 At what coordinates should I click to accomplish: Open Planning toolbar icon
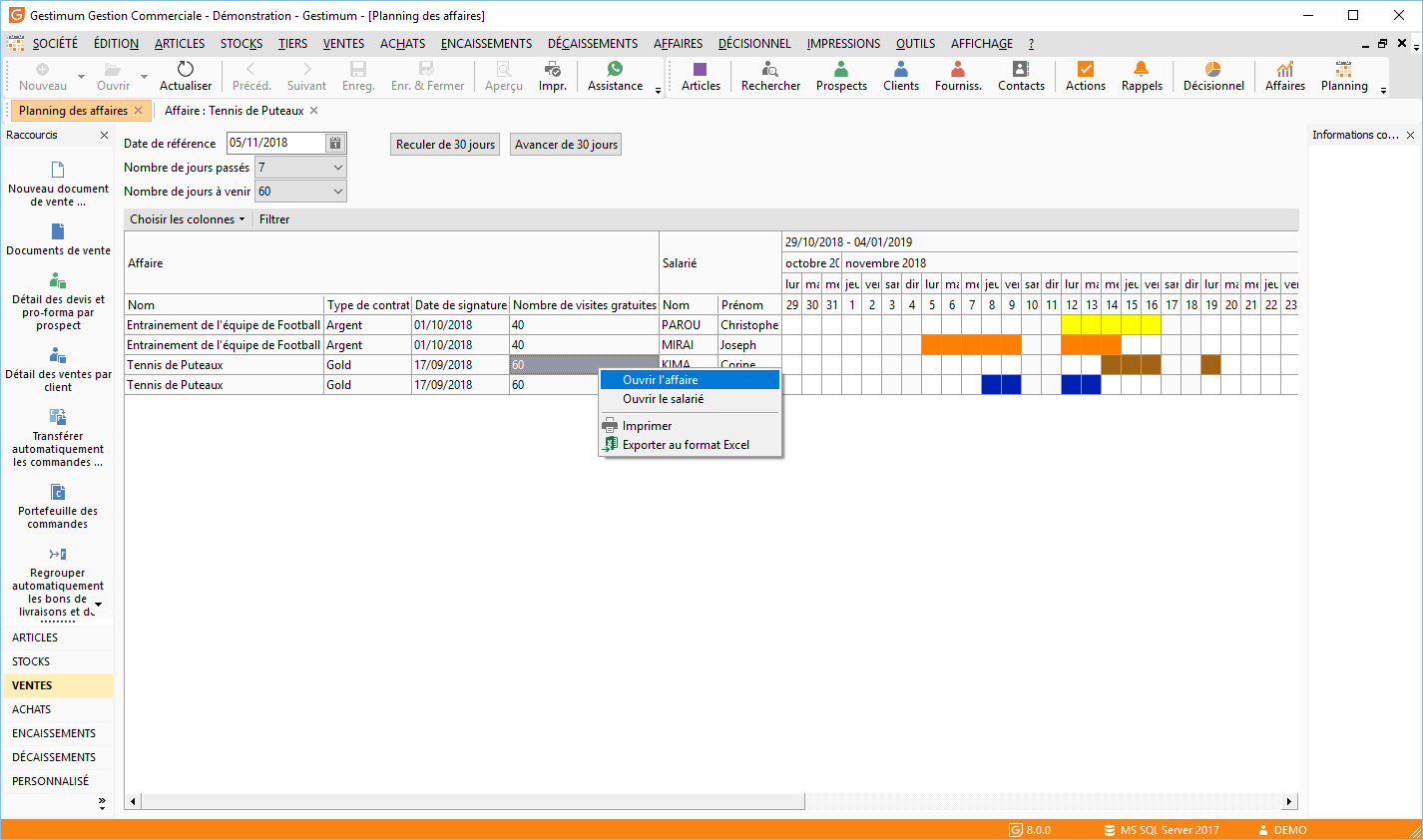1344,76
